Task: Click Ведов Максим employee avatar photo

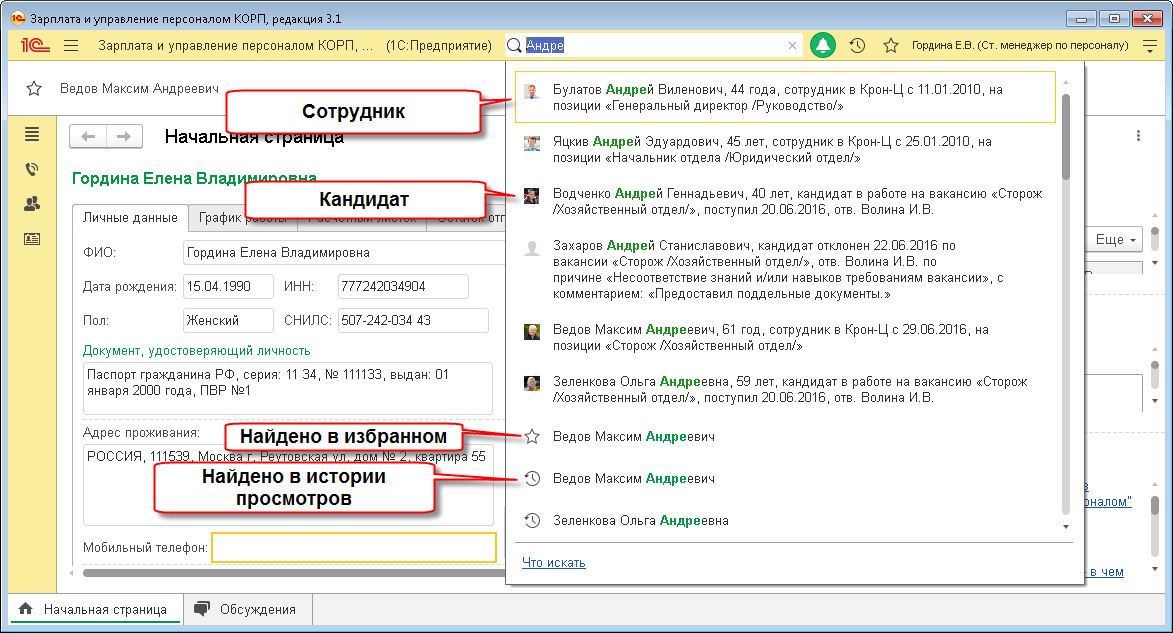Action: (x=532, y=331)
